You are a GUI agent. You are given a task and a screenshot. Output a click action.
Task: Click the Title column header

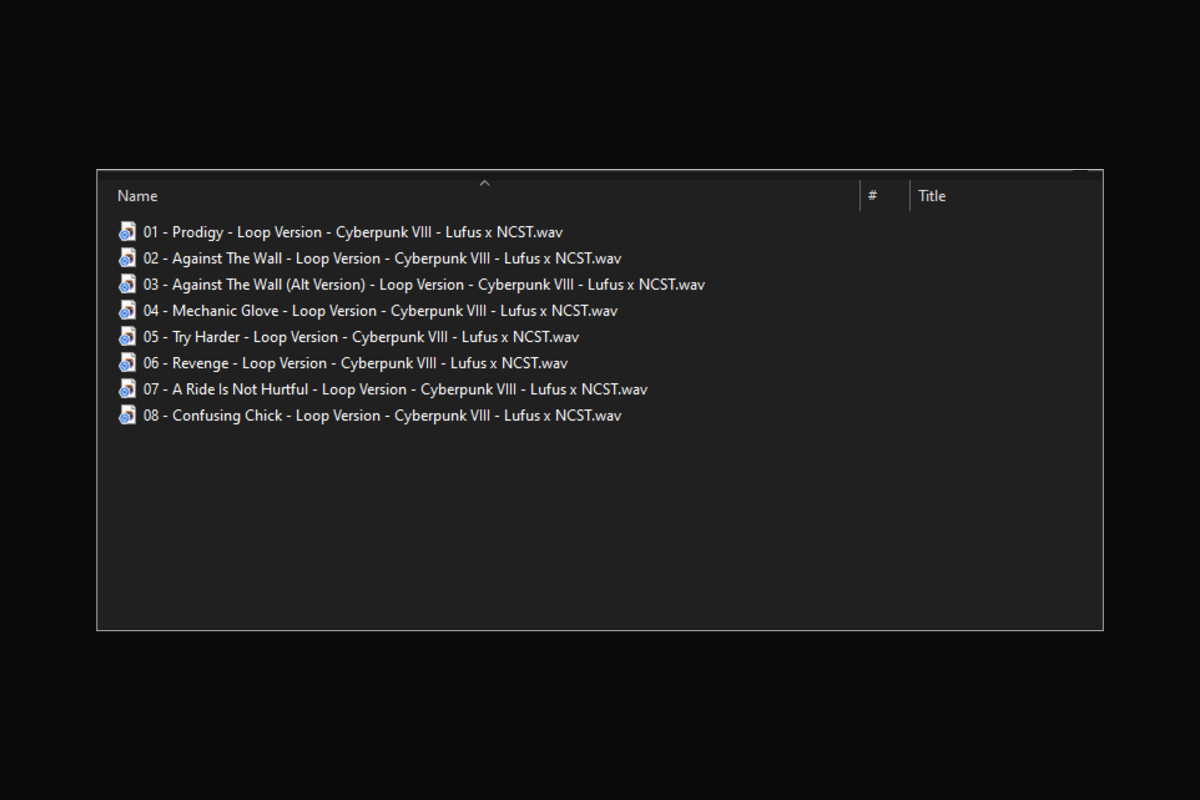coord(932,196)
